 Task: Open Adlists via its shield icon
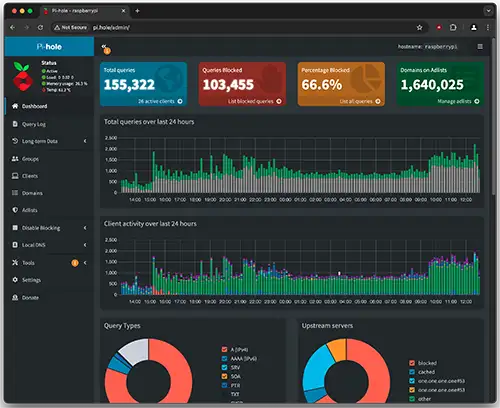click(15, 210)
